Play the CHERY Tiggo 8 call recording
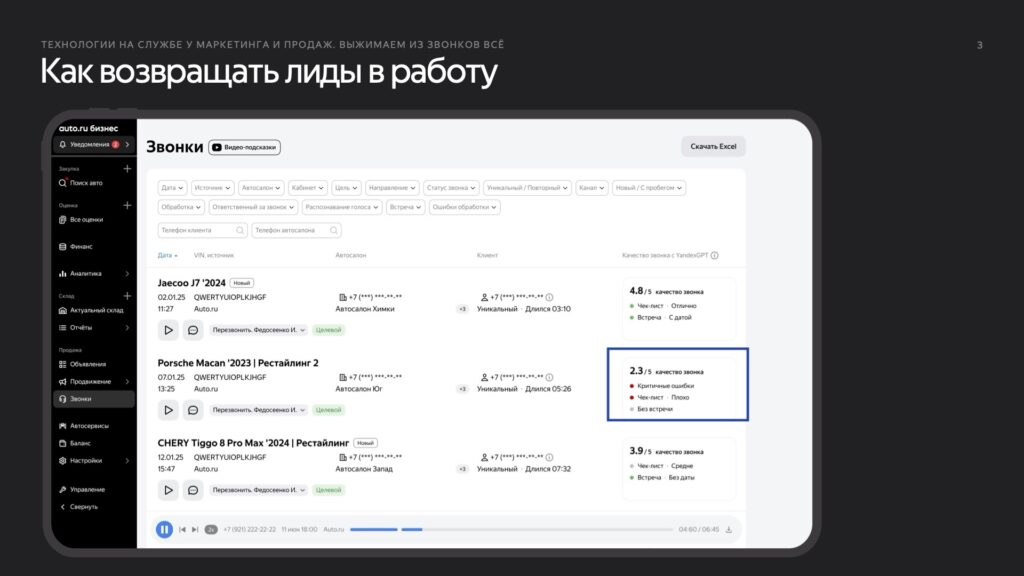1024x576 pixels. click(168, 490)
